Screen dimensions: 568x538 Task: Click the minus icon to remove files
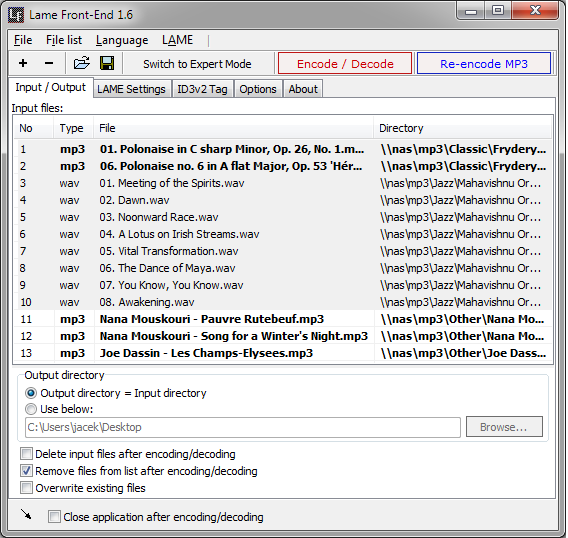click(49, 63)
